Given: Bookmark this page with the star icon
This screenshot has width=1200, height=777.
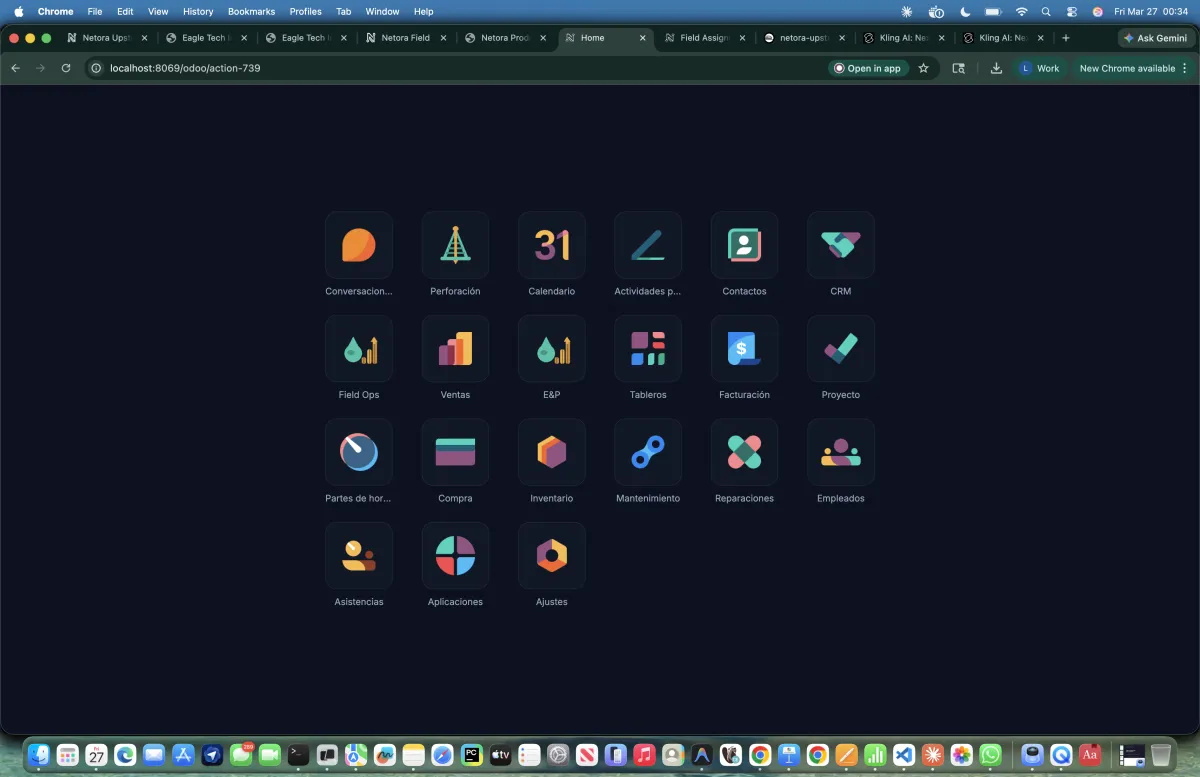Looking at the screenshot, I should (923, 68).
